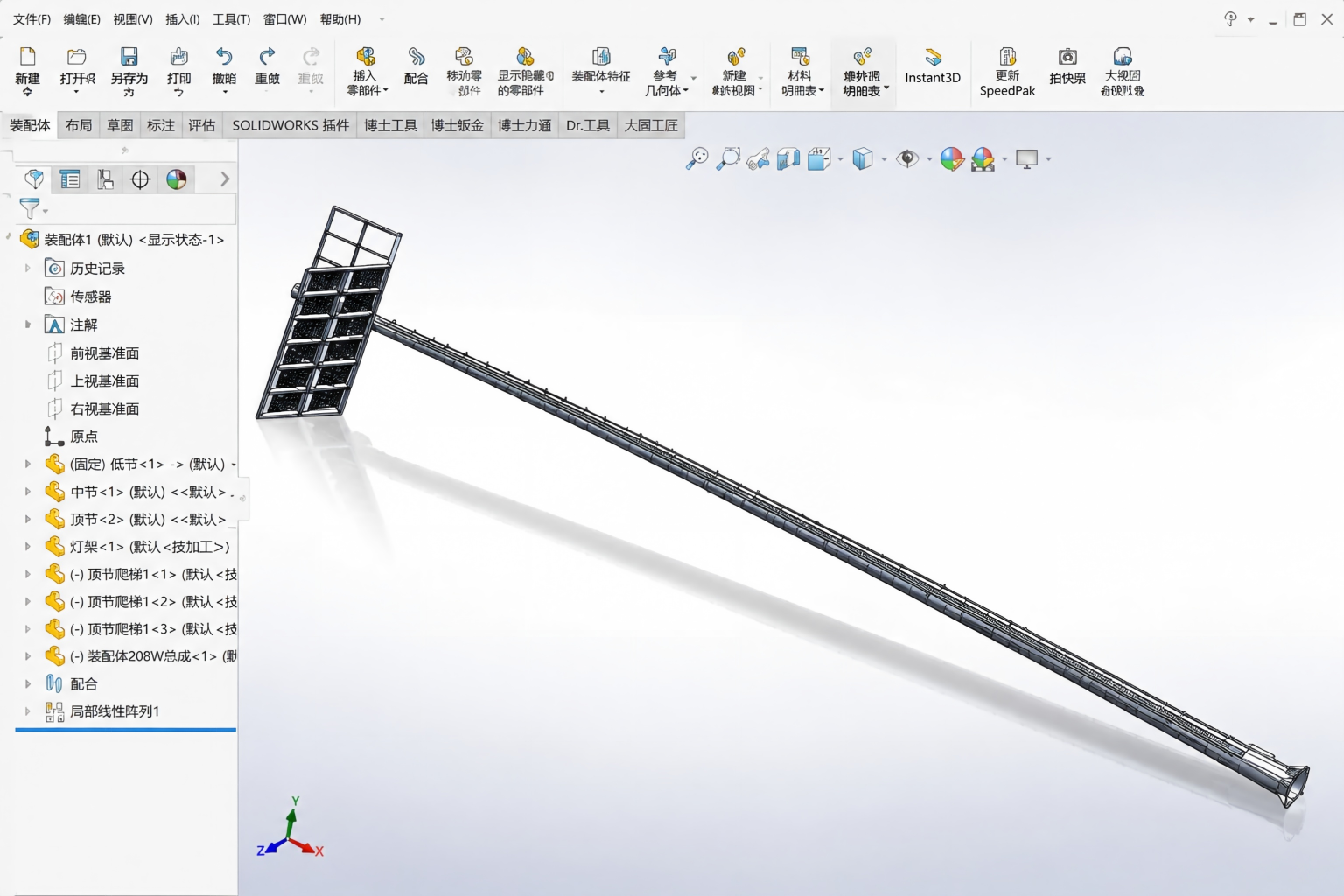Image resolution: width=1344 pixels, height=896 pixels.
Task: Open the 帮助(H) menu
Action: pyautogui.click(x=340, y=19)
